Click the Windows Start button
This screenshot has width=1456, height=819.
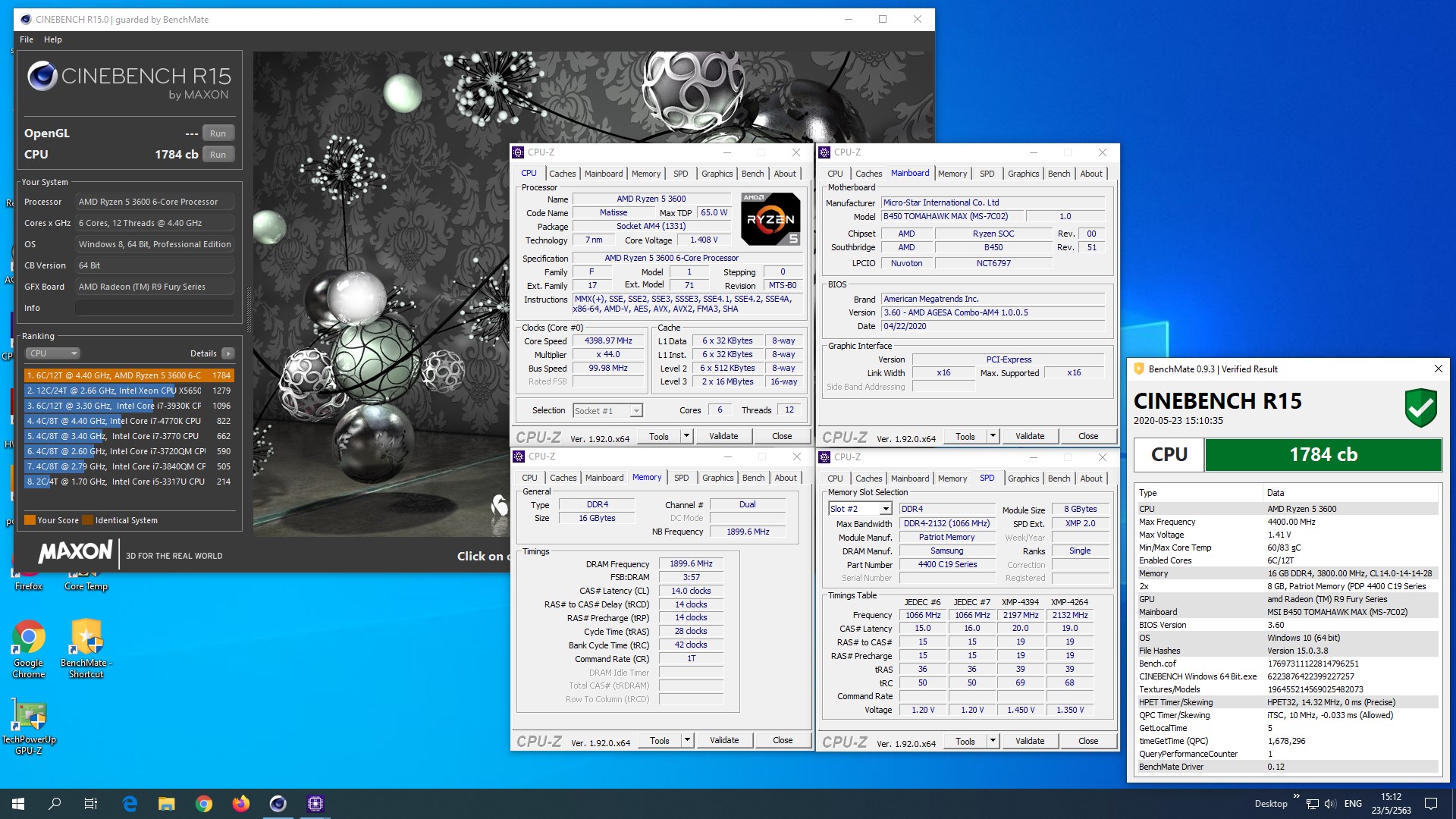click(x=18, y=804)
